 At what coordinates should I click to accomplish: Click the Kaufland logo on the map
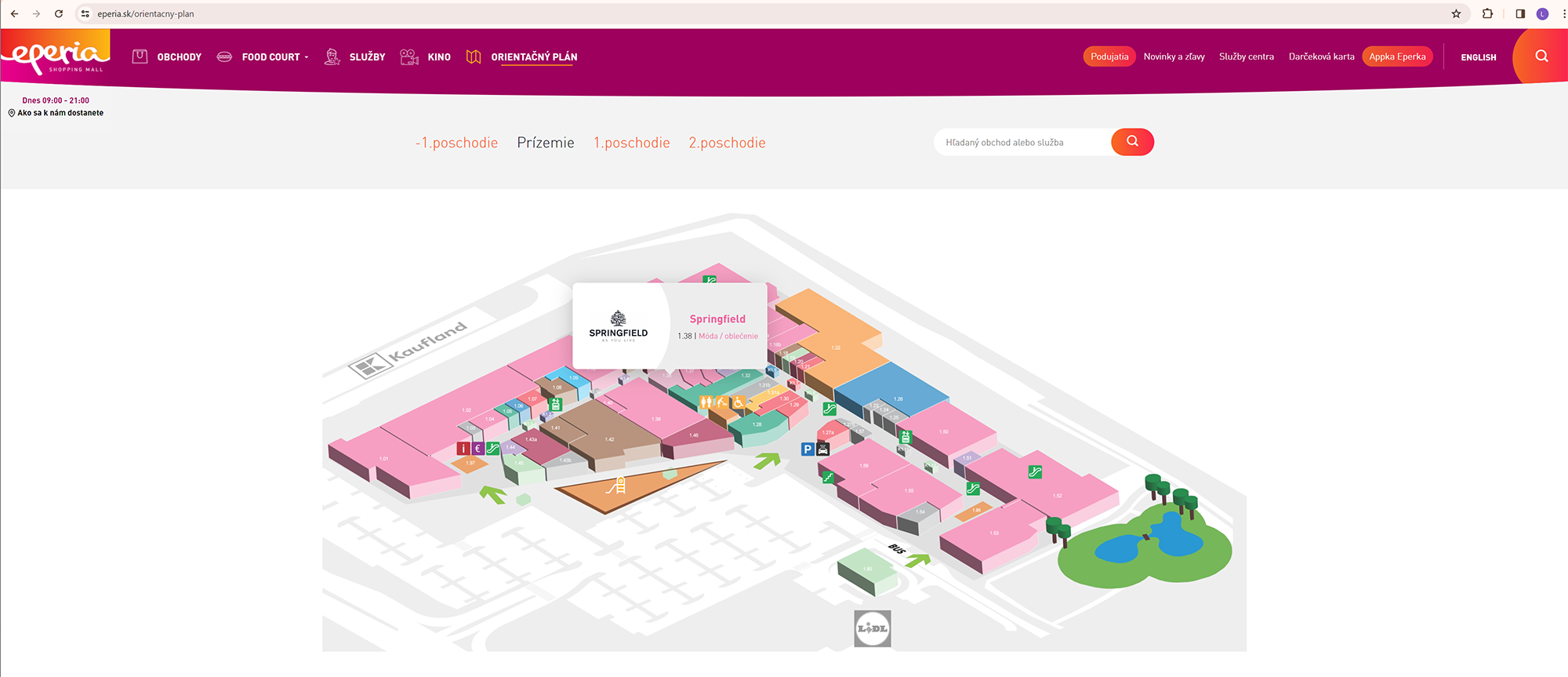(408, 348)
